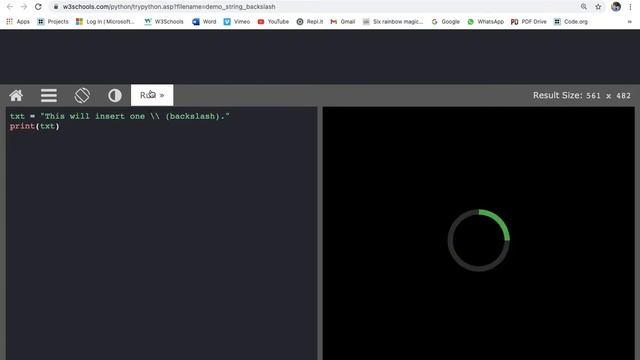Open the W3Schools bookmark

coord(164,22)
